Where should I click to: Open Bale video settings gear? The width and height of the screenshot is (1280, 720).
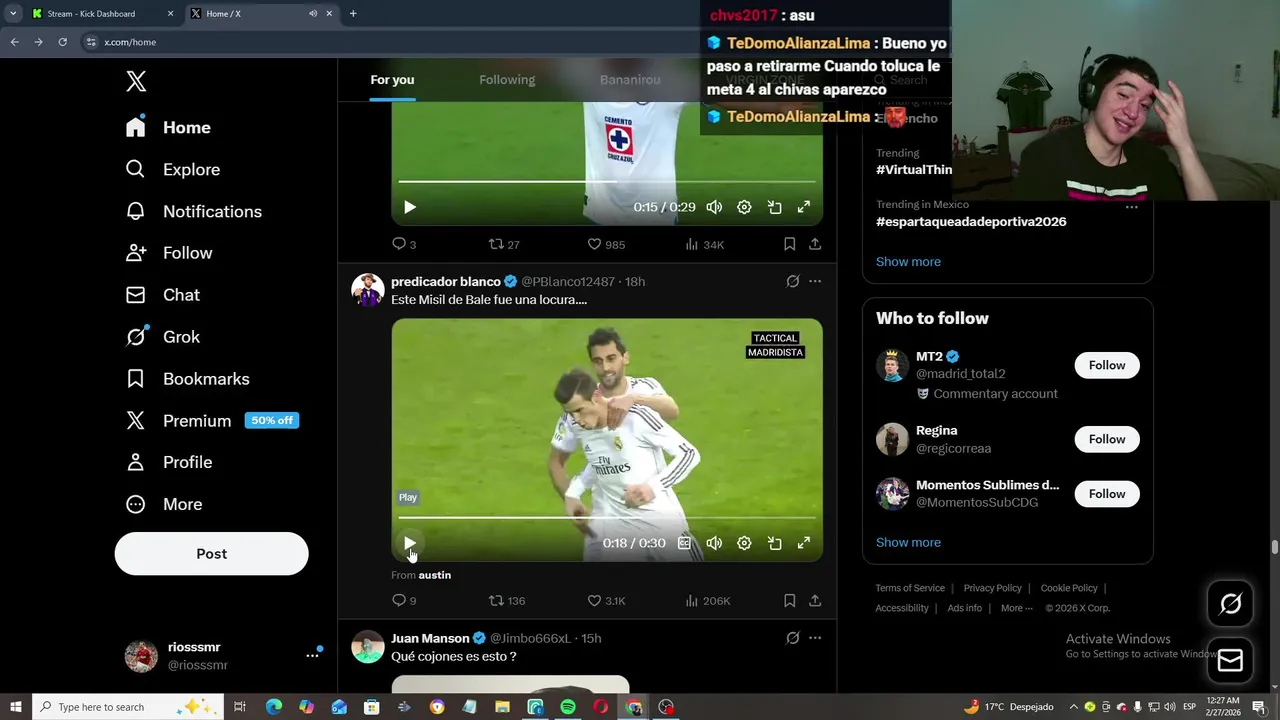coord(744,543)
